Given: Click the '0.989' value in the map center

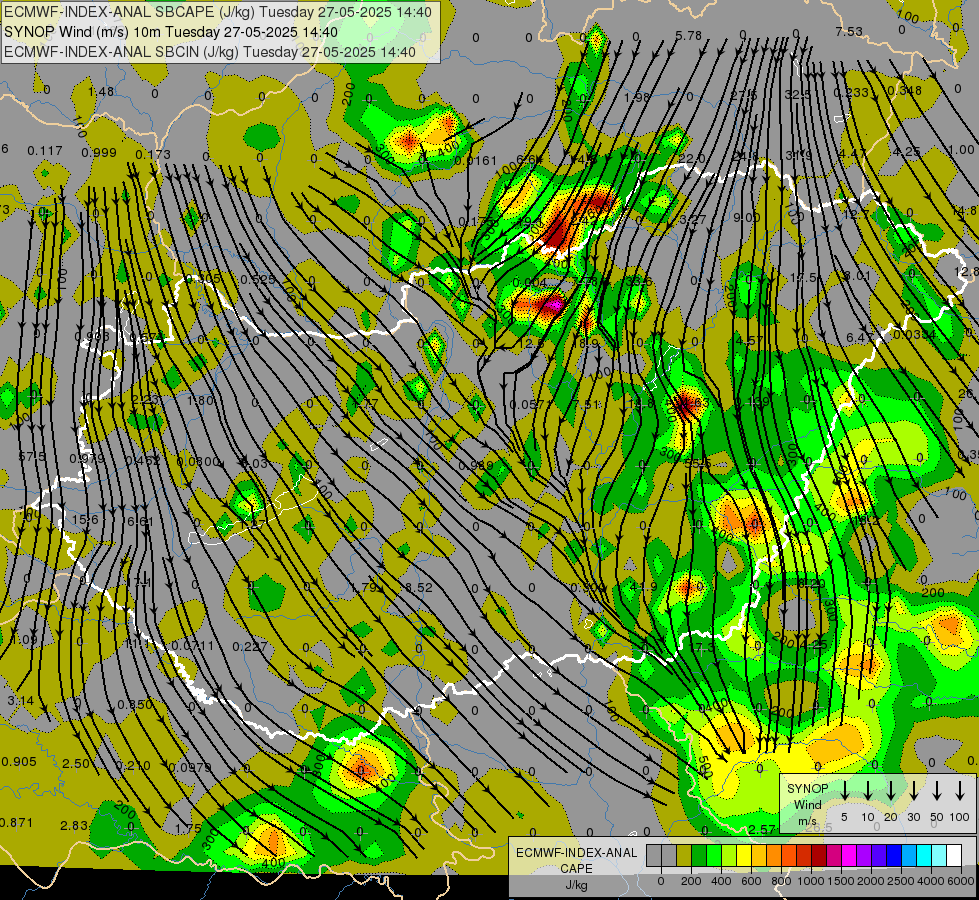Looking at the screenshot, I should (476, 465).
